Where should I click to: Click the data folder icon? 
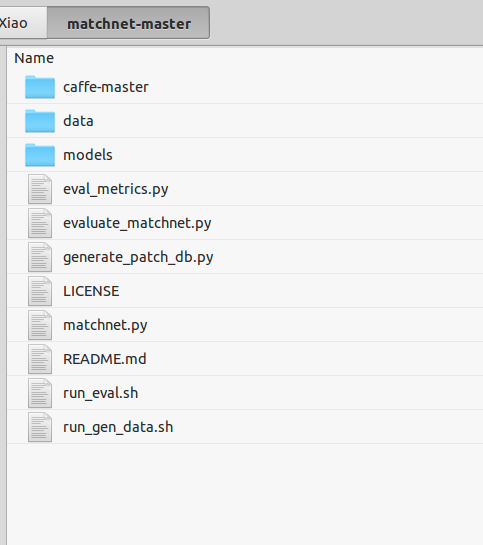40,121
